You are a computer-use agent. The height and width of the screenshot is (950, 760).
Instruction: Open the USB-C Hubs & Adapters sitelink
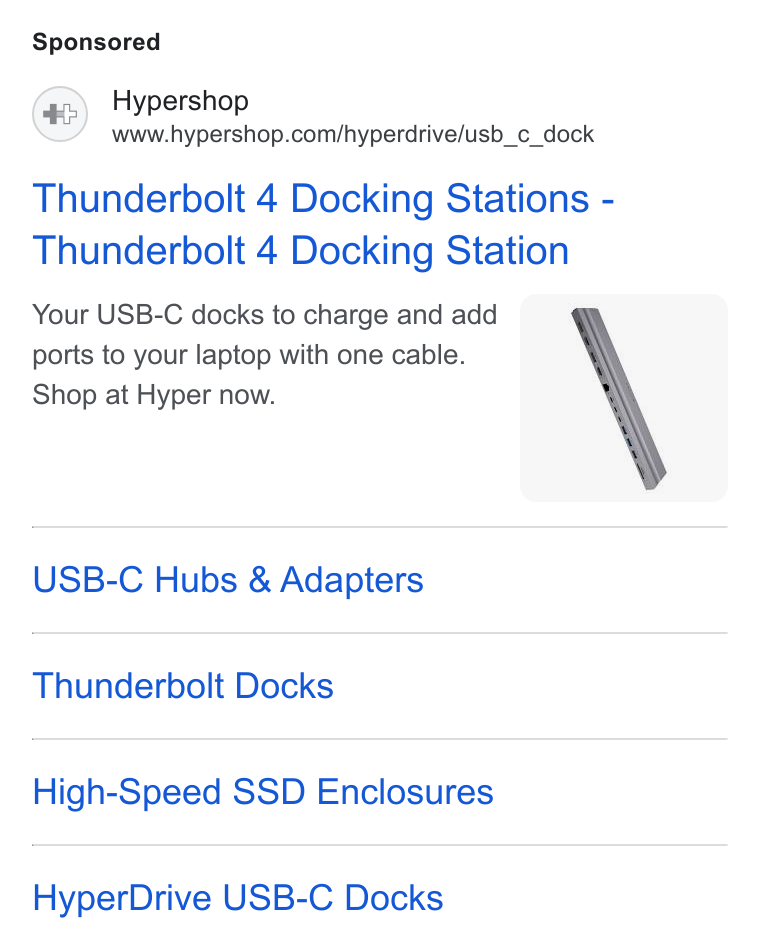[228, 580]
